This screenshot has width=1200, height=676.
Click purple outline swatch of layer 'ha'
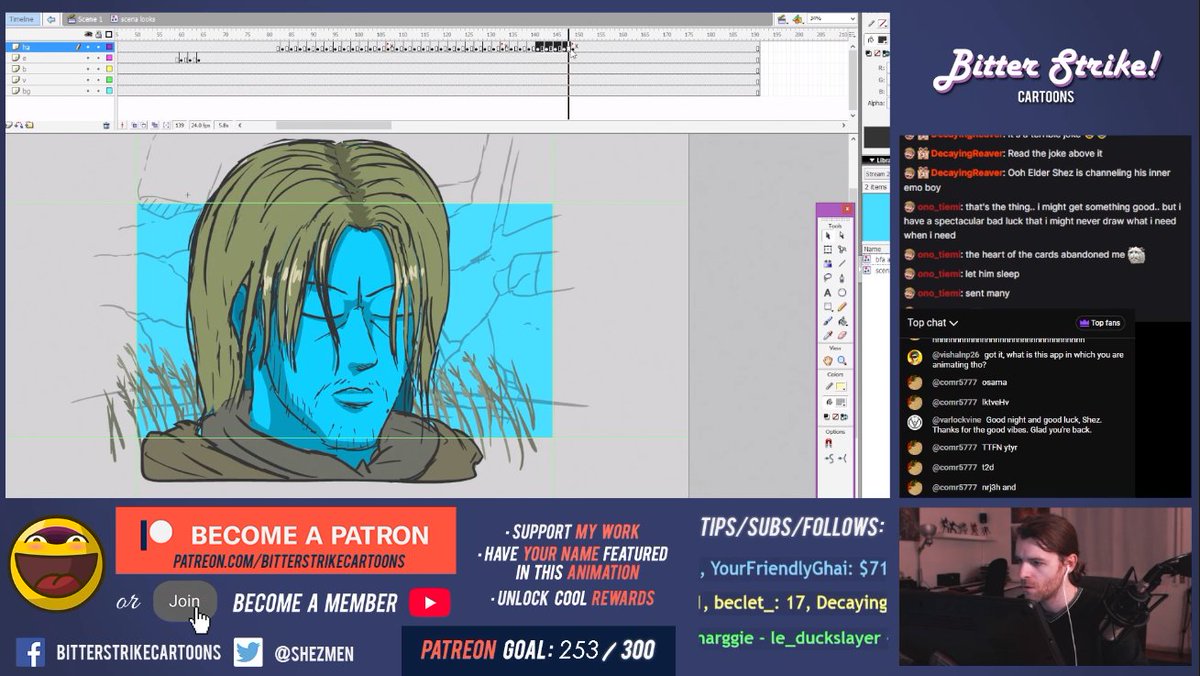pos(109,47)
